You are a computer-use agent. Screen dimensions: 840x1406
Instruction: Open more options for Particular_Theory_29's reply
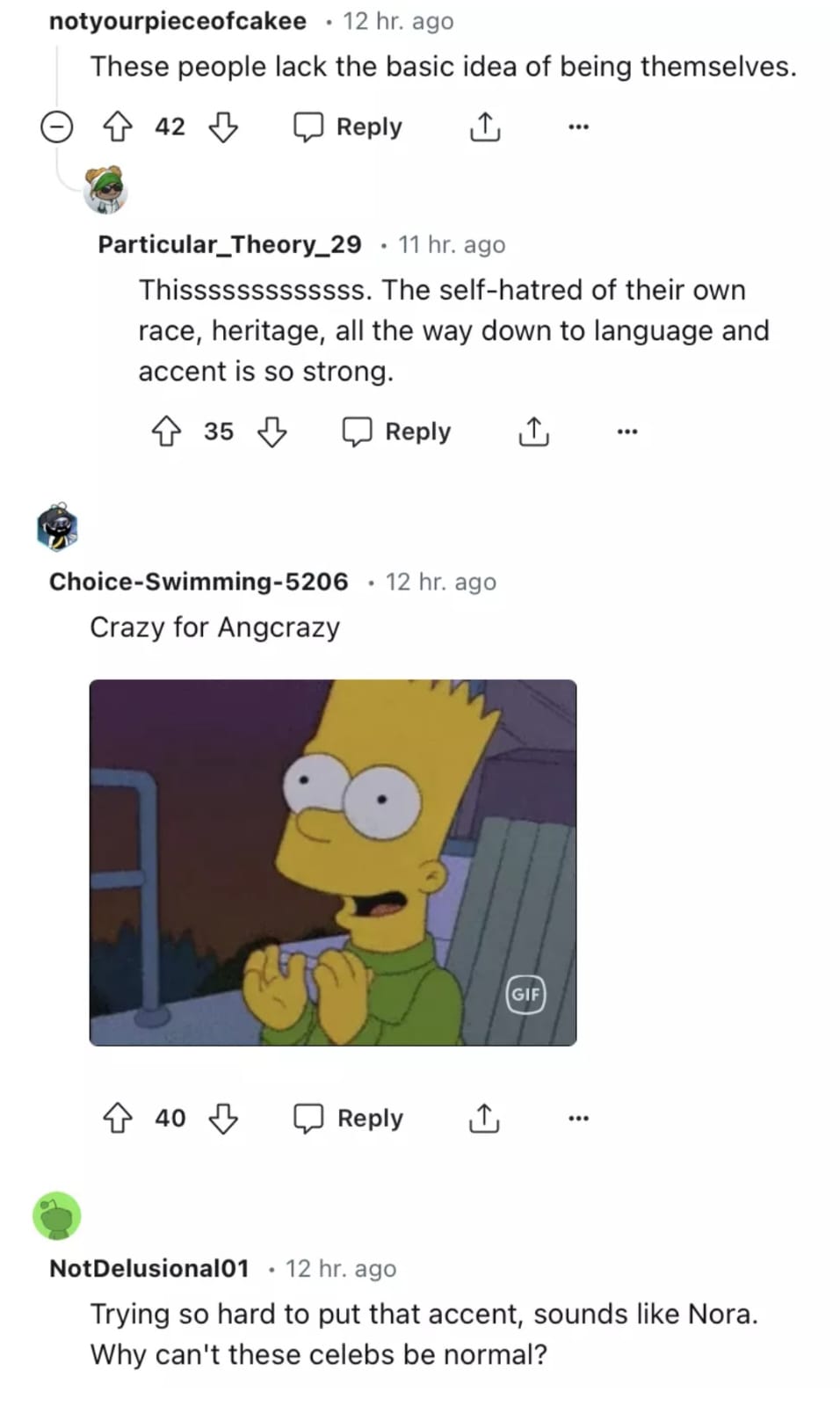click(627, 431)
